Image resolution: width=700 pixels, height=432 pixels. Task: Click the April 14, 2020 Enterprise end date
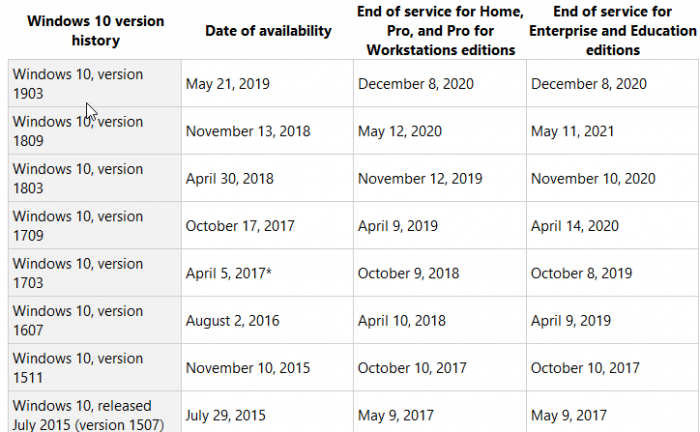[x=574, y=226]
